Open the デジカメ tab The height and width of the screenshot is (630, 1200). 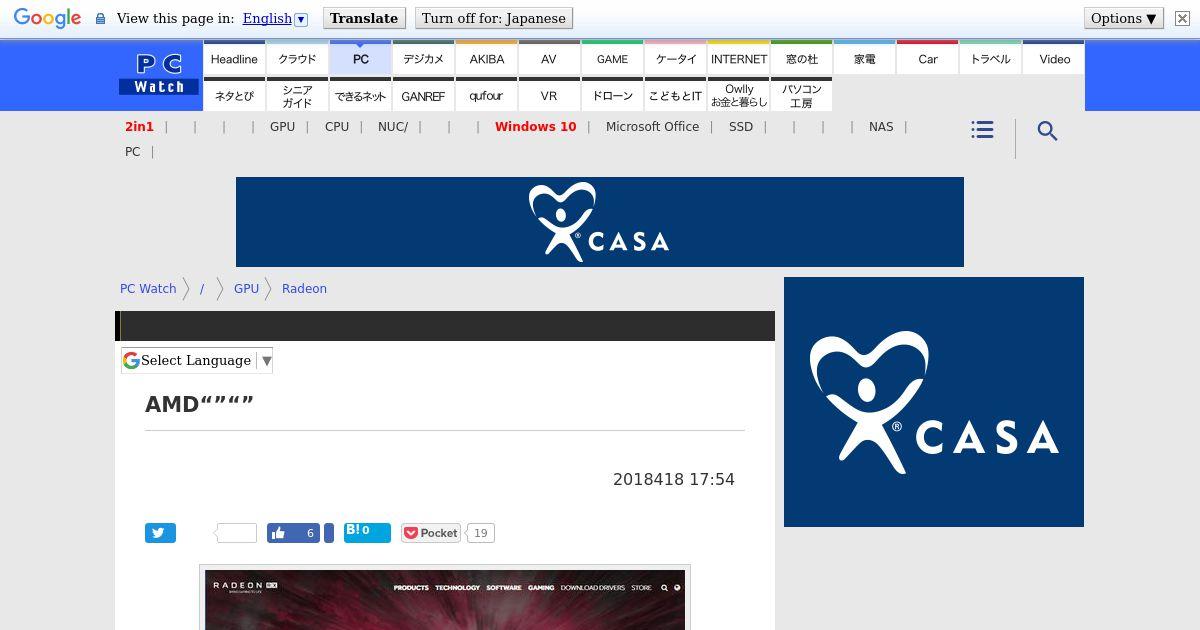423,59
